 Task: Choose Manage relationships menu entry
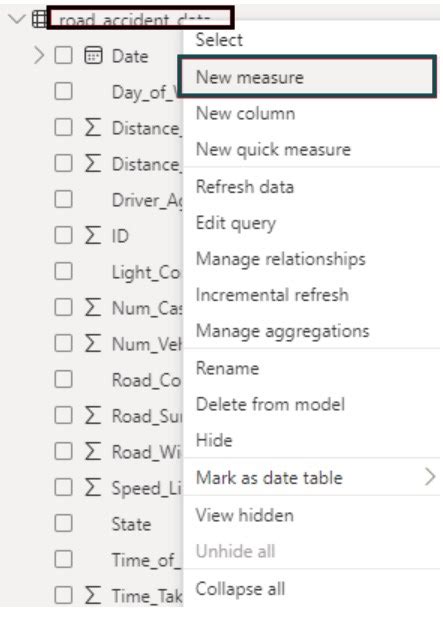pyautogui.click(x=280, y=259)
